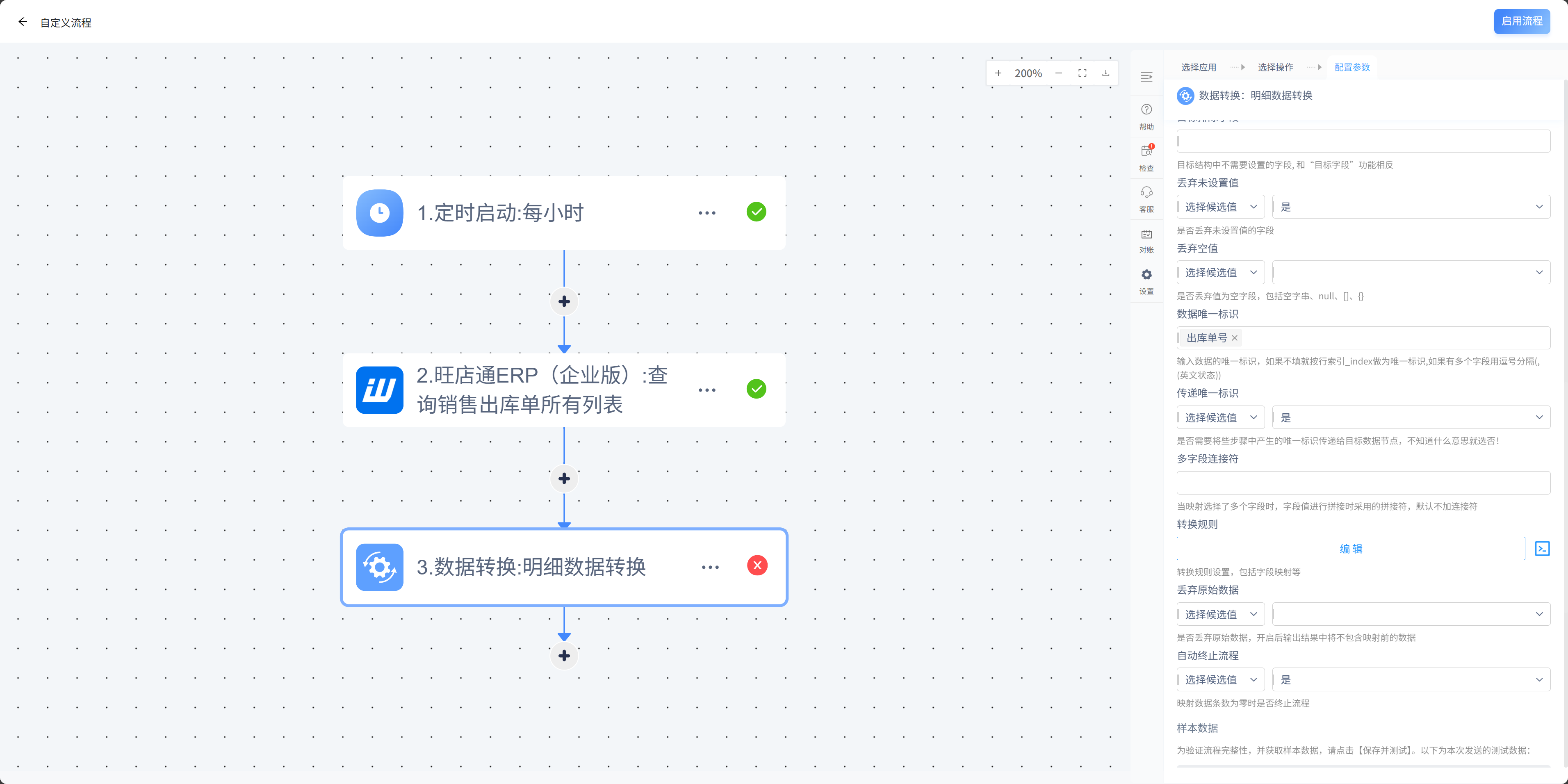Open the 客服 customer service icon
This screenshot has height=784, width=1568.
pos(1146,192)
